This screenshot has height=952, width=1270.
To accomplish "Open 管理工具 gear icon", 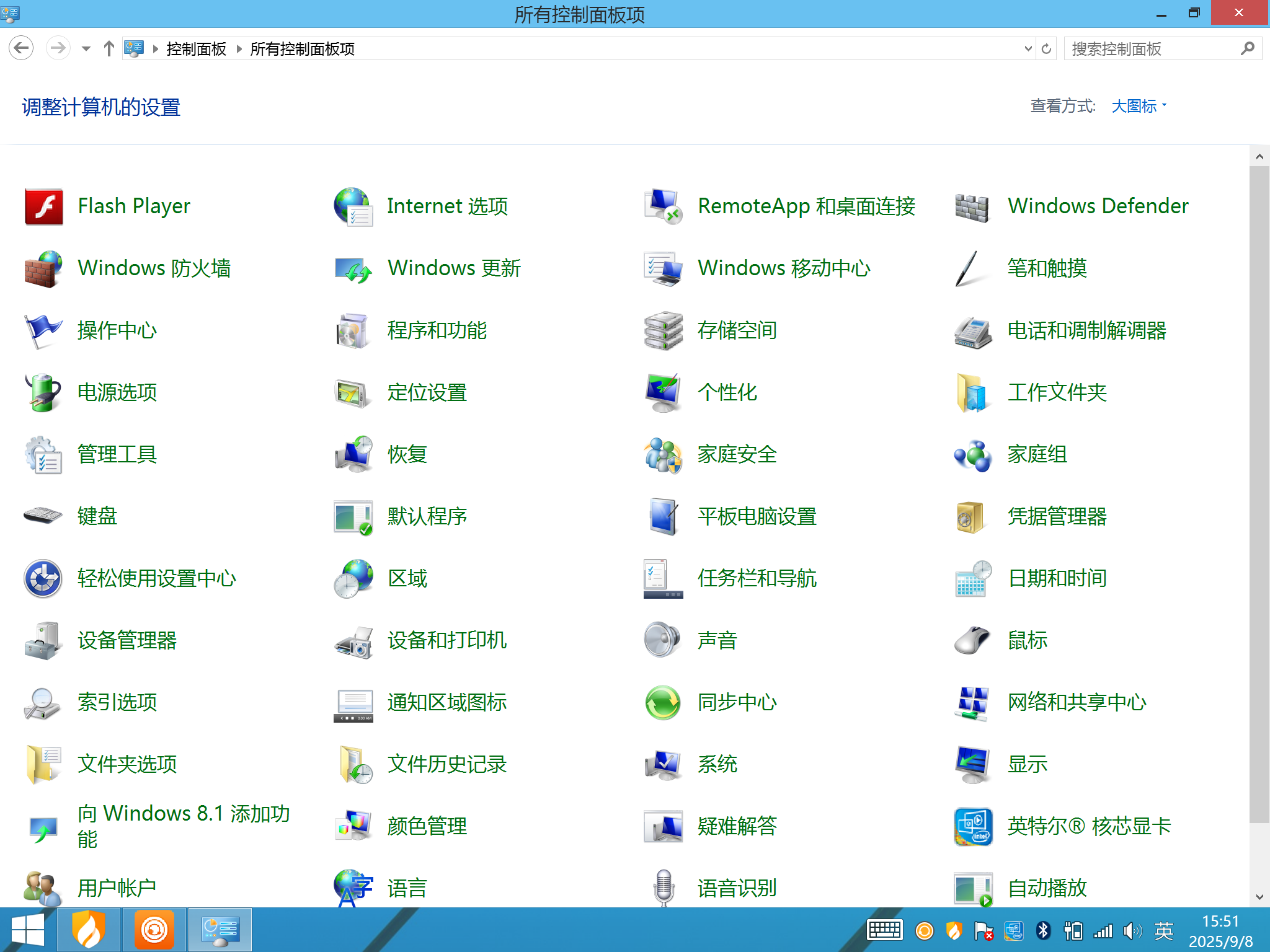I will (x=43, y=454).
